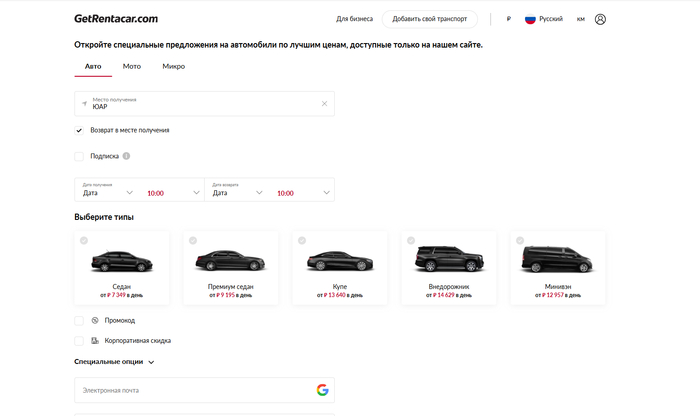Switch to the Микро tab
The width and height of the screenshot is (700, 416).
click(x=173, y=66)
